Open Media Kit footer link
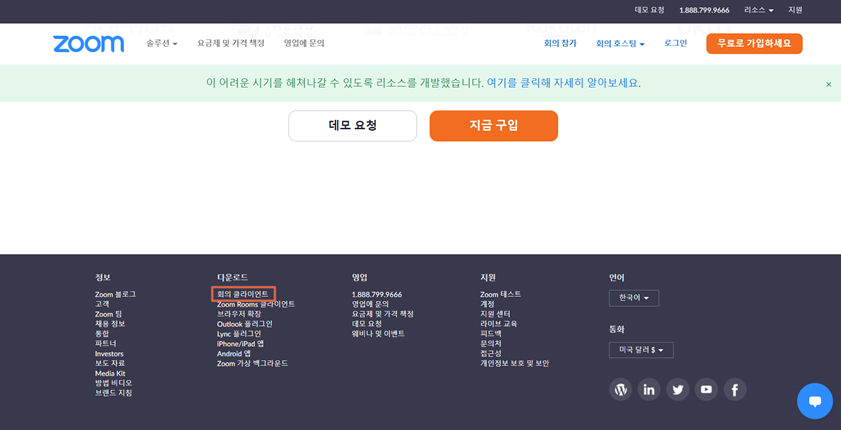Image resolution: width=841 pixels, height=430 pixels. 110,373
